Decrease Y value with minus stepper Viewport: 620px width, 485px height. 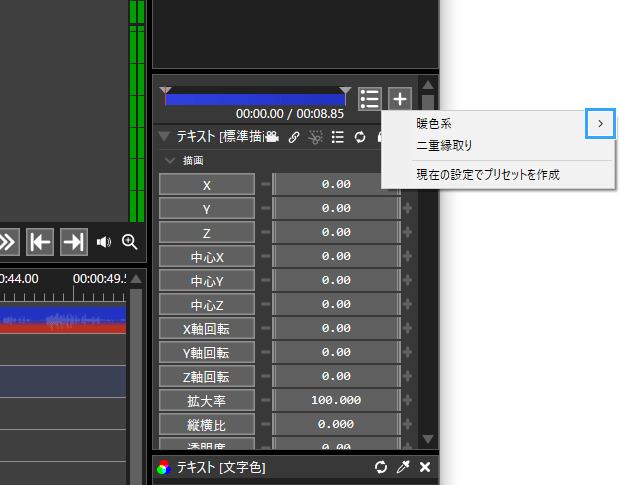265,208
